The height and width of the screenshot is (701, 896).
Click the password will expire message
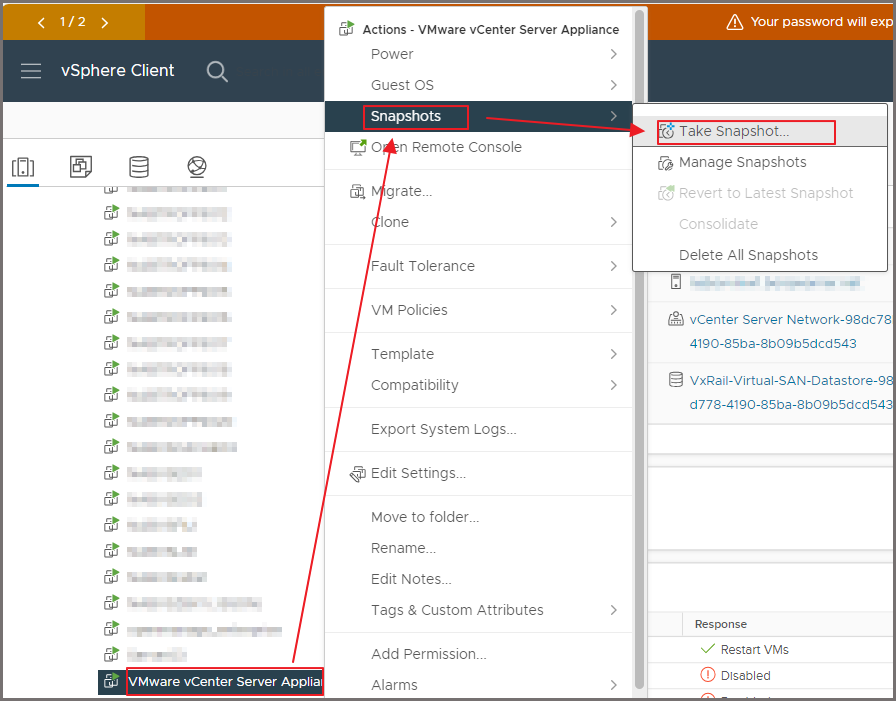[x=821, y=22]
